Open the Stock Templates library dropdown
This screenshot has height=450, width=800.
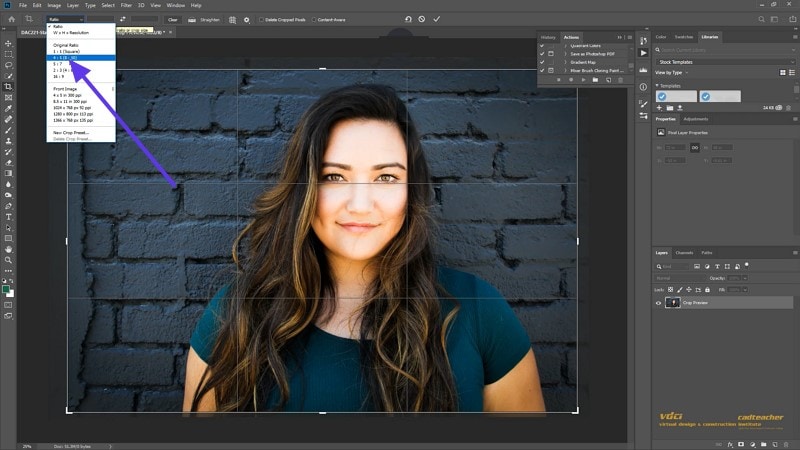click(x=724, y=62)
